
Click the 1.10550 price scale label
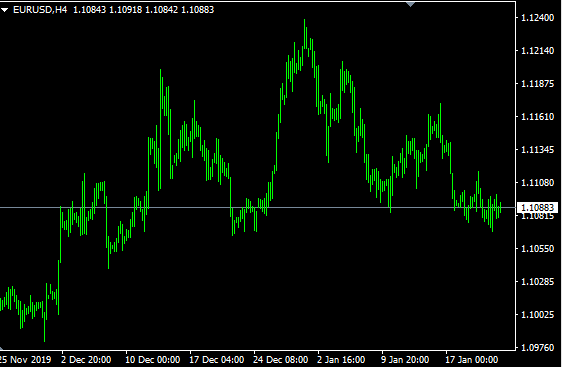tap(537, 248)
